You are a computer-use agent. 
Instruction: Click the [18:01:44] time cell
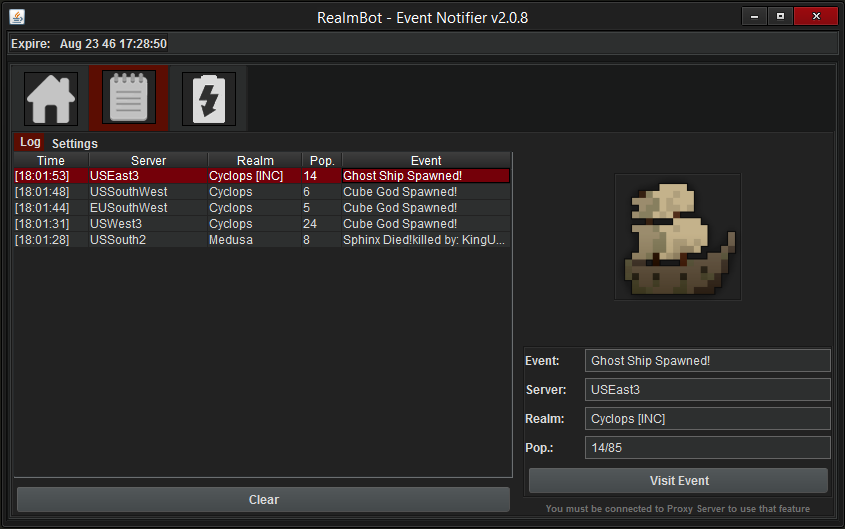(51, 208)
